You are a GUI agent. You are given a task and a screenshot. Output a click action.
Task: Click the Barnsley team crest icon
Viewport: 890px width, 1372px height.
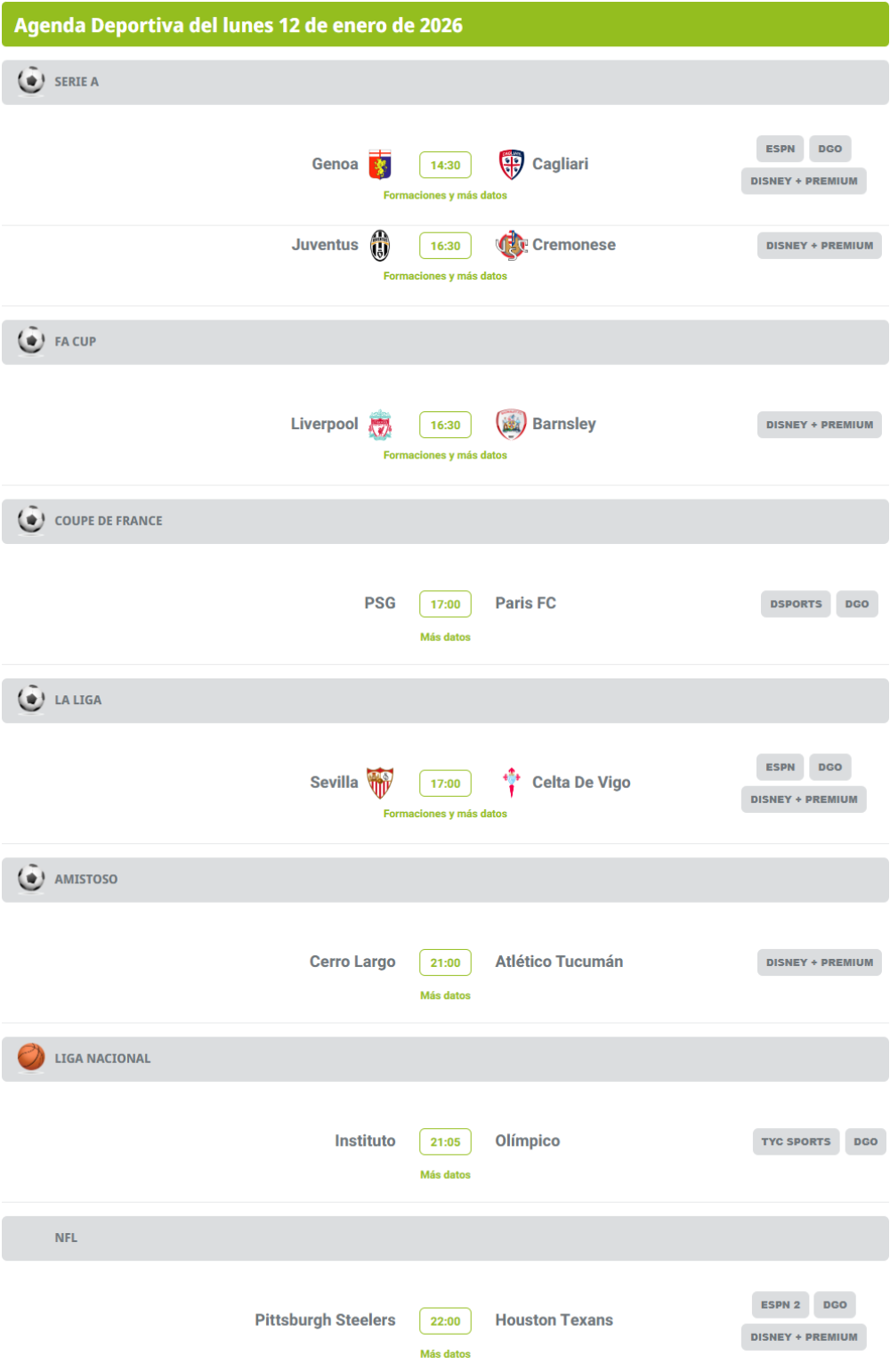512,425
